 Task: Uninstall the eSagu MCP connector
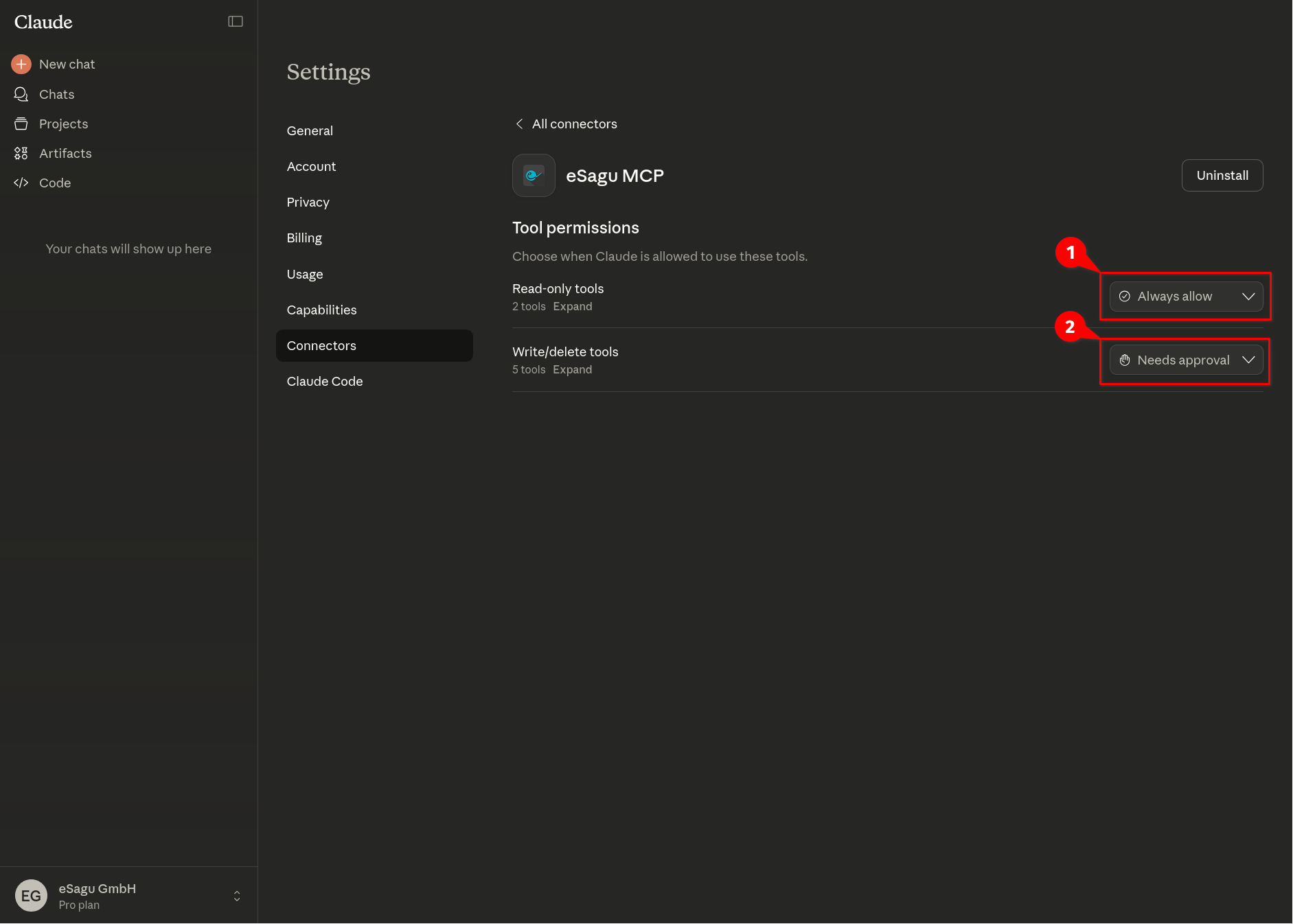[x=1222, y=176]
